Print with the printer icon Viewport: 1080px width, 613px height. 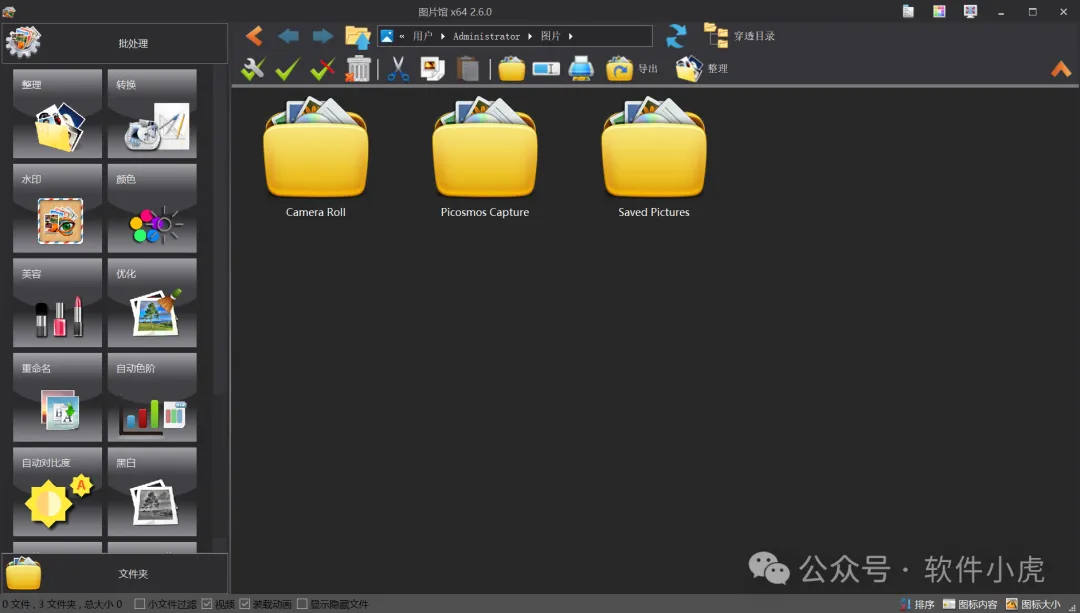click(581, 69)
